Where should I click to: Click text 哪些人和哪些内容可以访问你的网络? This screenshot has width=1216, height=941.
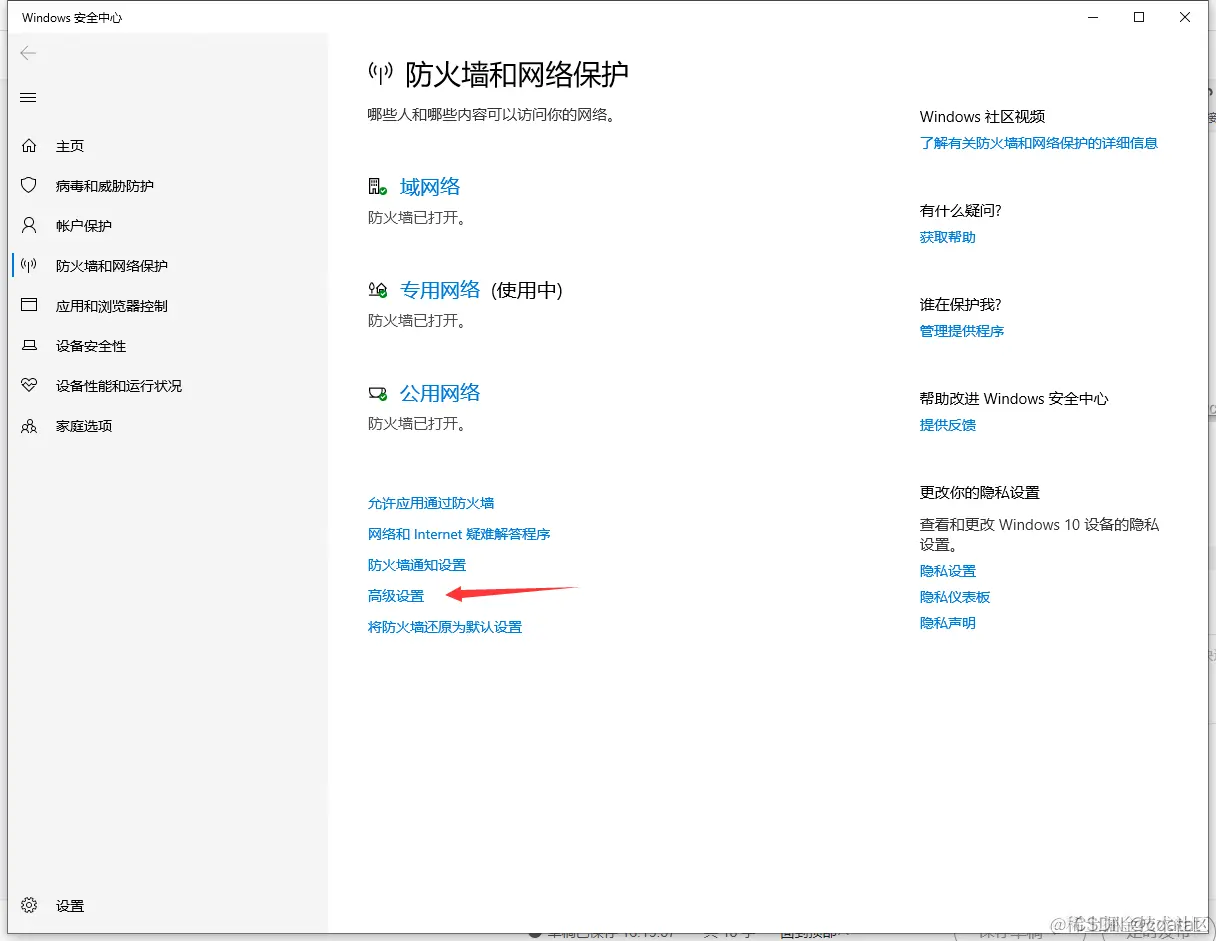click(x=491, y=115)
